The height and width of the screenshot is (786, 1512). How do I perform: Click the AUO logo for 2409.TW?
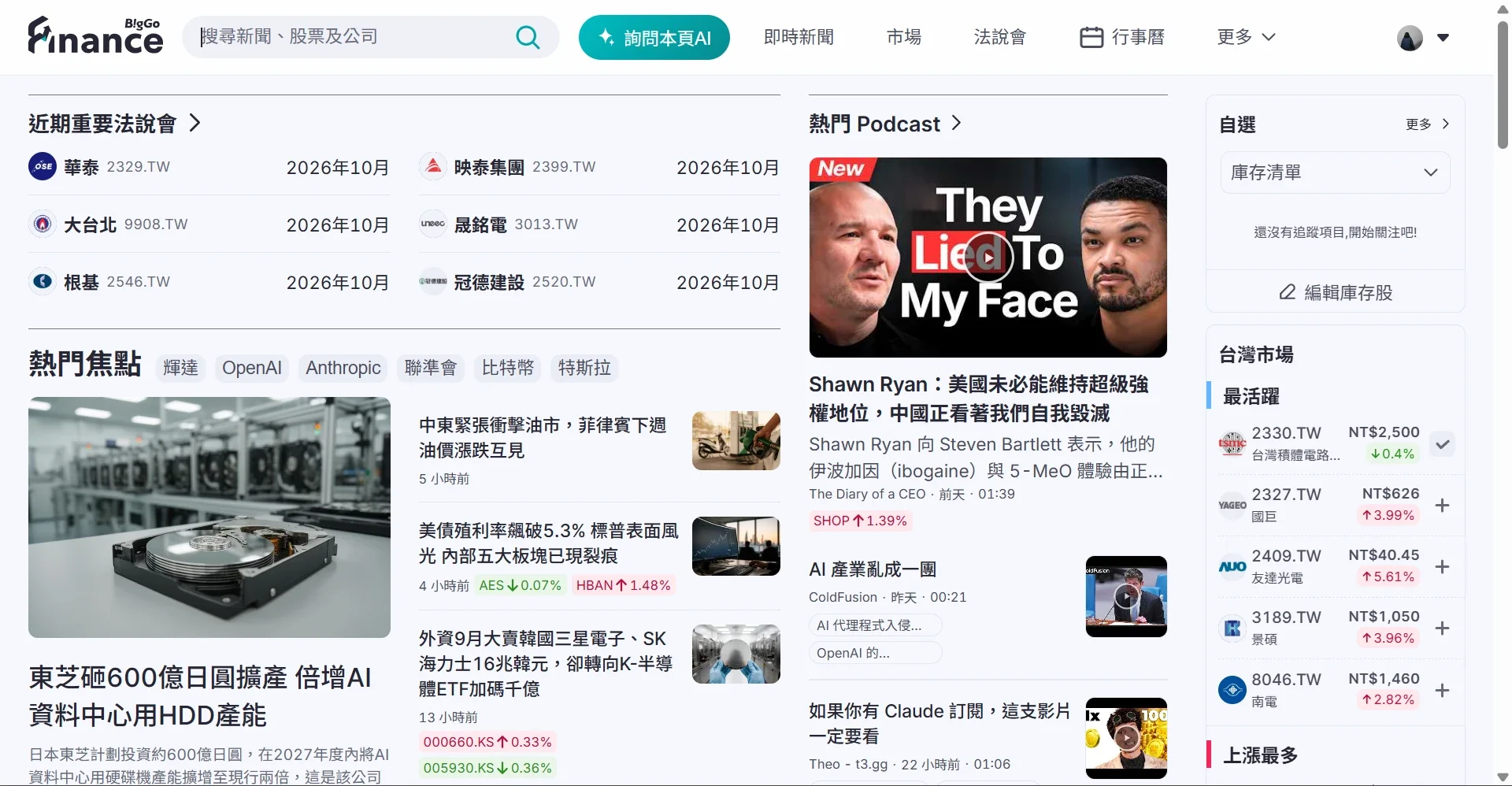1232,566
